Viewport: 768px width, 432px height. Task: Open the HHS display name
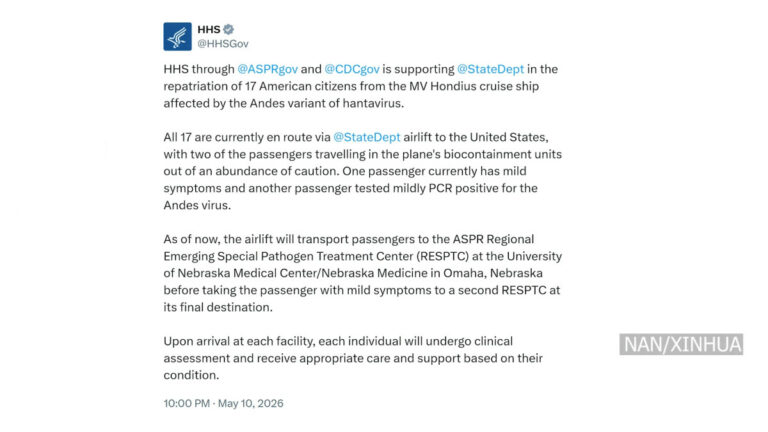click(209, 29)
